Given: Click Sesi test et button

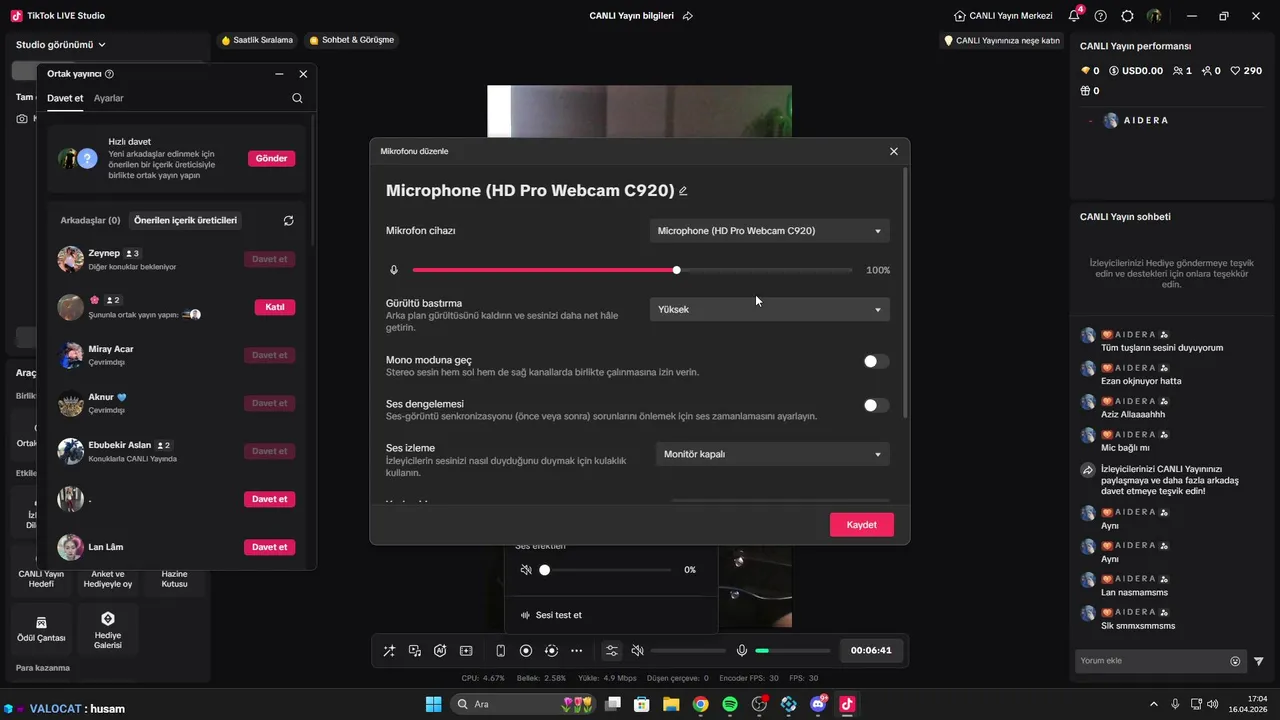Looking at the screenshot, I should point(551,615).
